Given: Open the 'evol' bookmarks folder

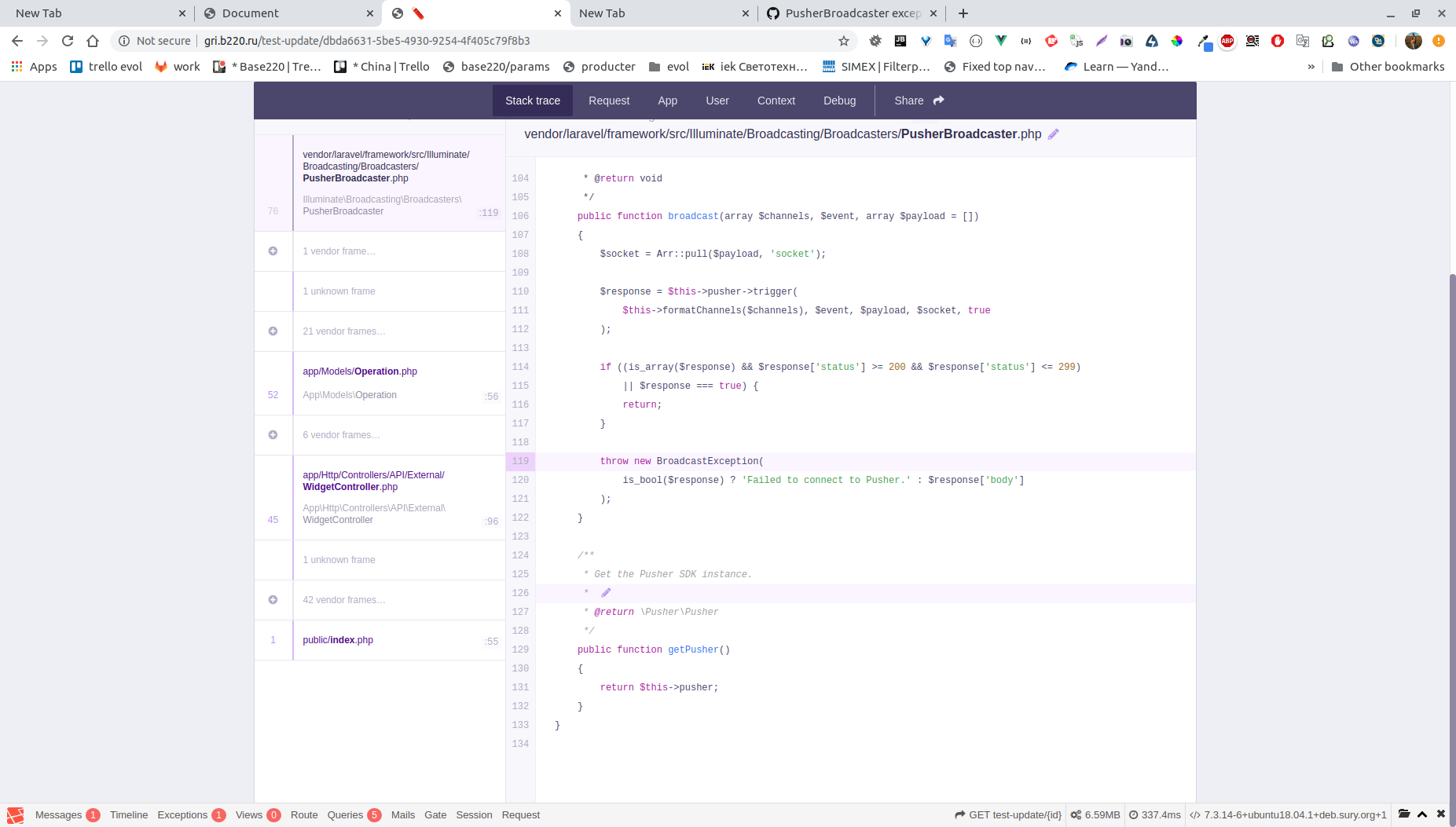Looking at the screenshot, I should (x=669, y=67).
